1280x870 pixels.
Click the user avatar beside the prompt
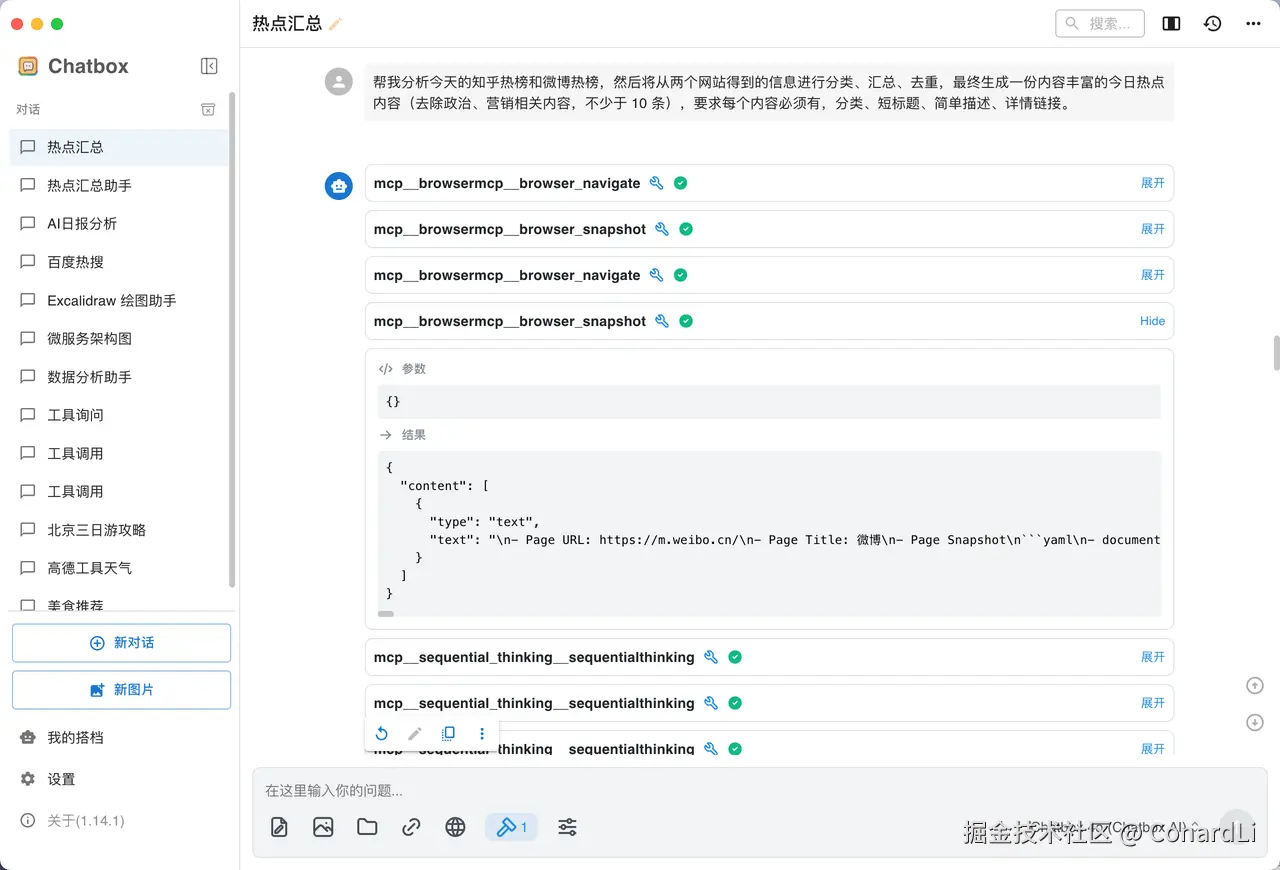pyautogui.click(x=339, y=82)
